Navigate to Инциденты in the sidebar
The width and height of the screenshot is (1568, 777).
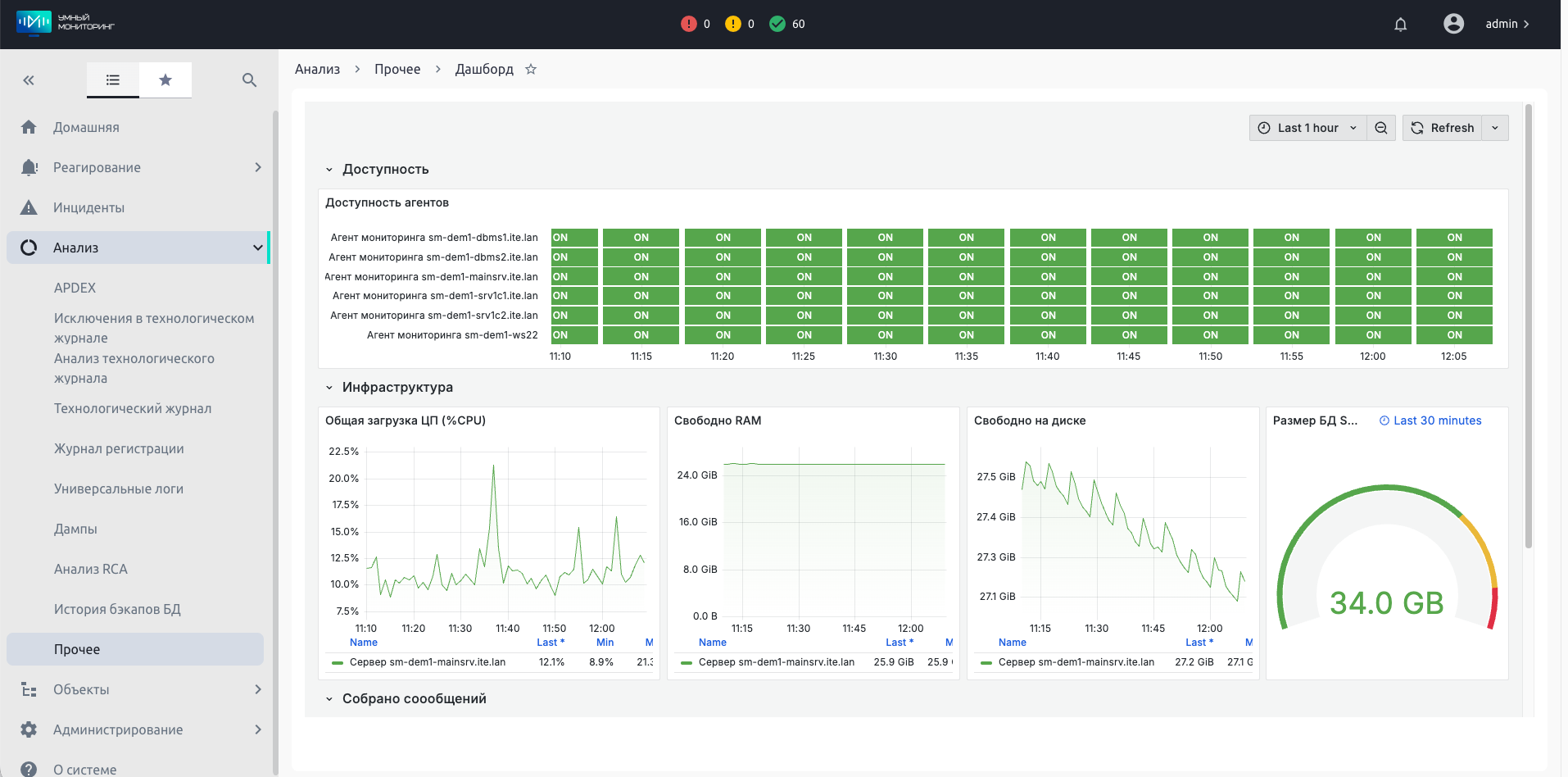click(88, 207)
